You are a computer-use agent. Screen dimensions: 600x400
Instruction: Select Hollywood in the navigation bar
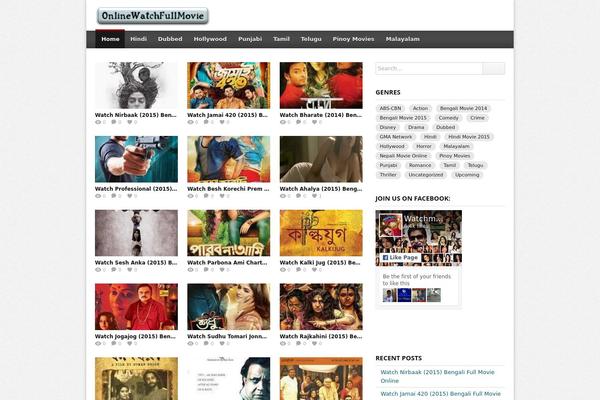click(x=210, y=39)
